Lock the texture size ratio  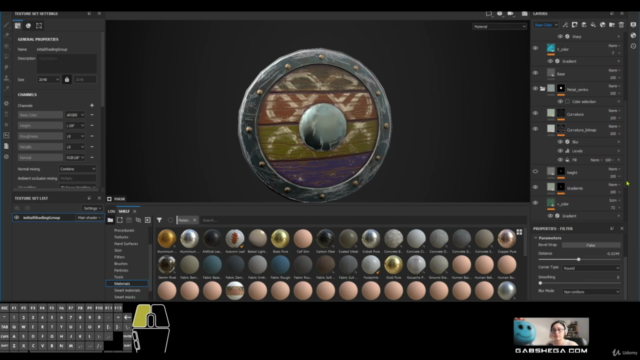[x=67, y=80]
